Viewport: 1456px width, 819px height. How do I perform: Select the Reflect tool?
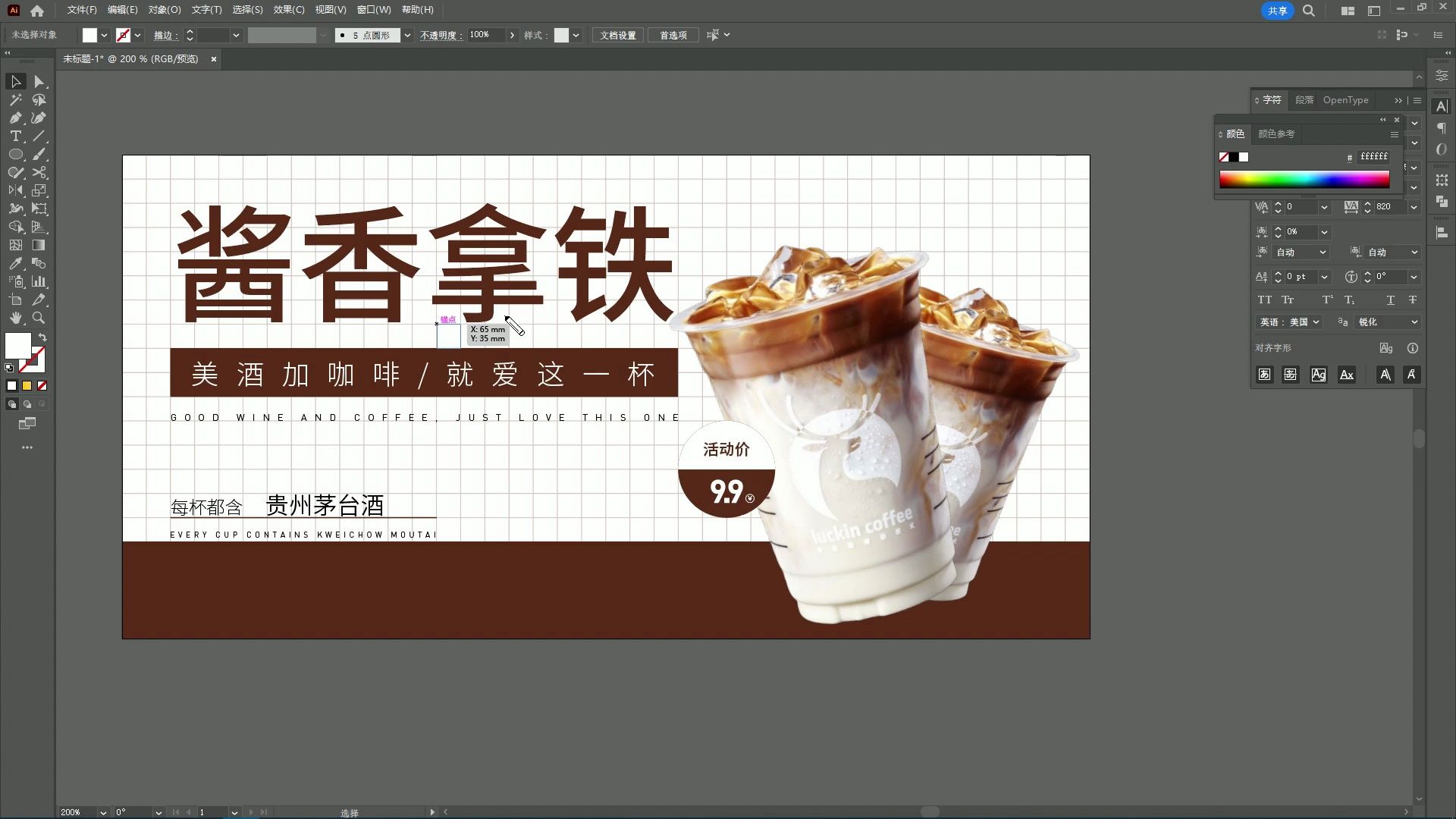16,190
